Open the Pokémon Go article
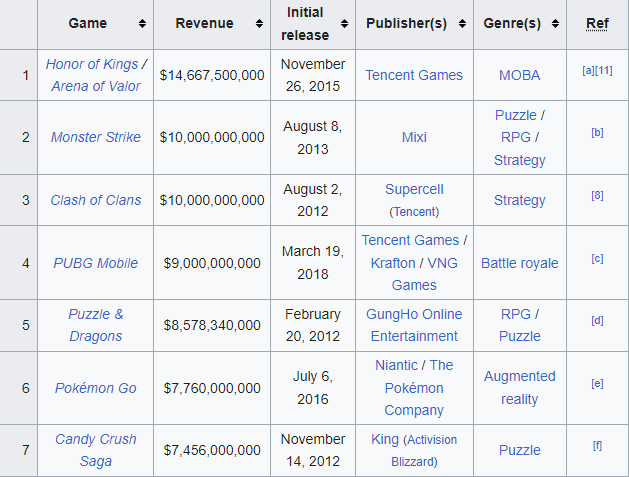This screenshot has height=477, width=629. coord(95,388)
